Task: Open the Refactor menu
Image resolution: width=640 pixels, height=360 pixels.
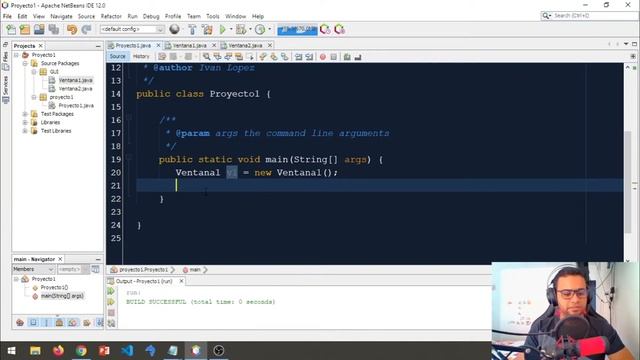Action: (x=111, y=16)
